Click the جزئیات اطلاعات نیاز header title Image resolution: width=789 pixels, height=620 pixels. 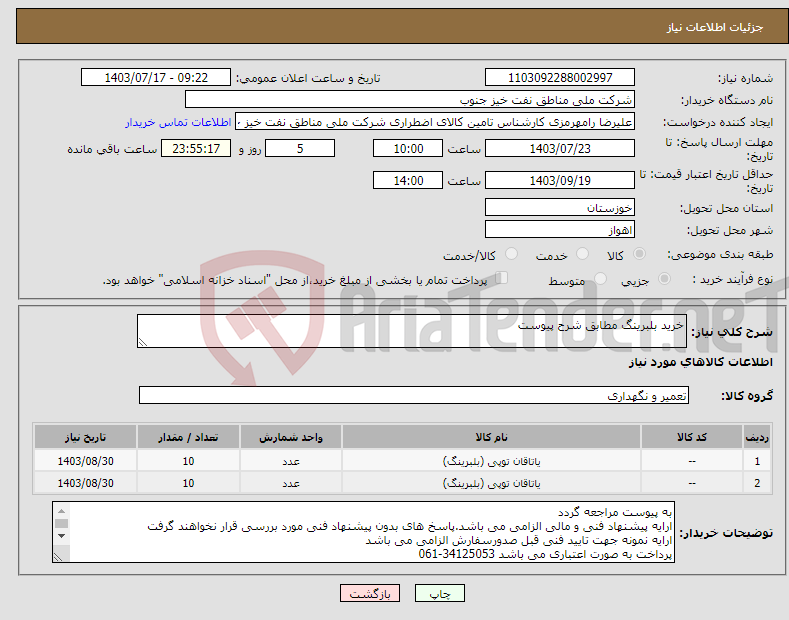715,27
